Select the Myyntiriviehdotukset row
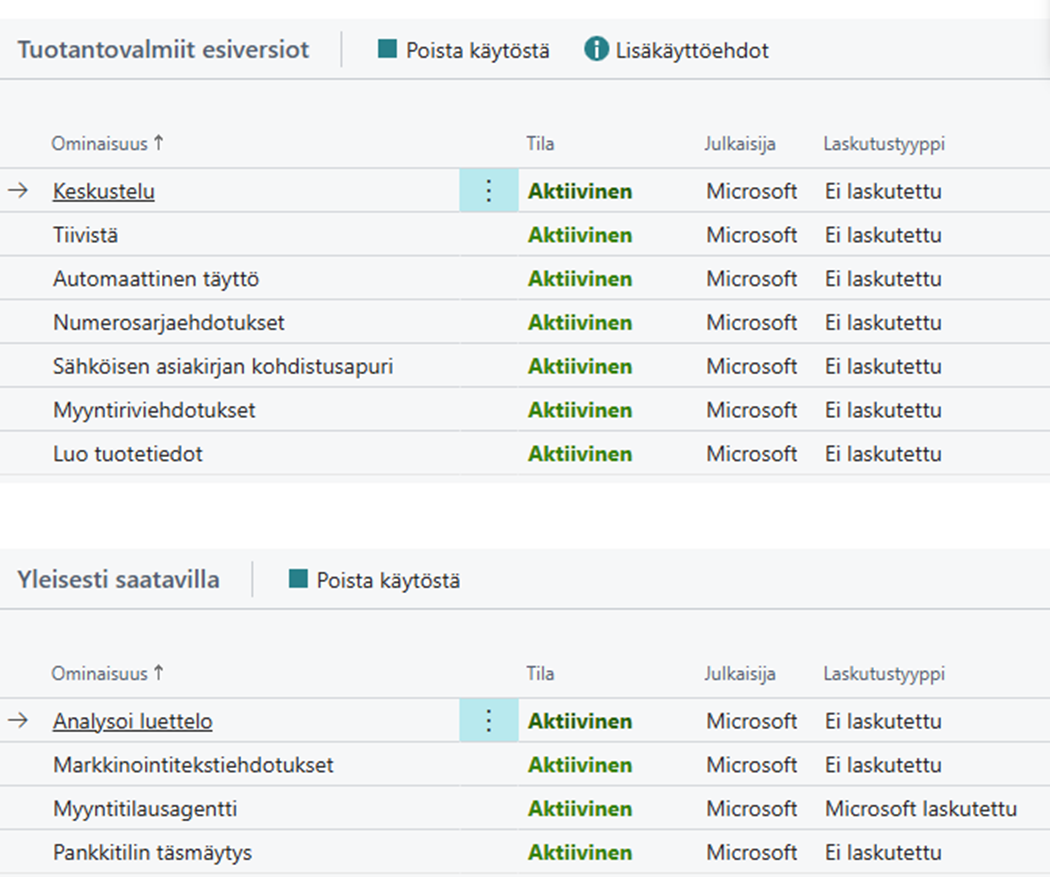 (x=155, y=410)
